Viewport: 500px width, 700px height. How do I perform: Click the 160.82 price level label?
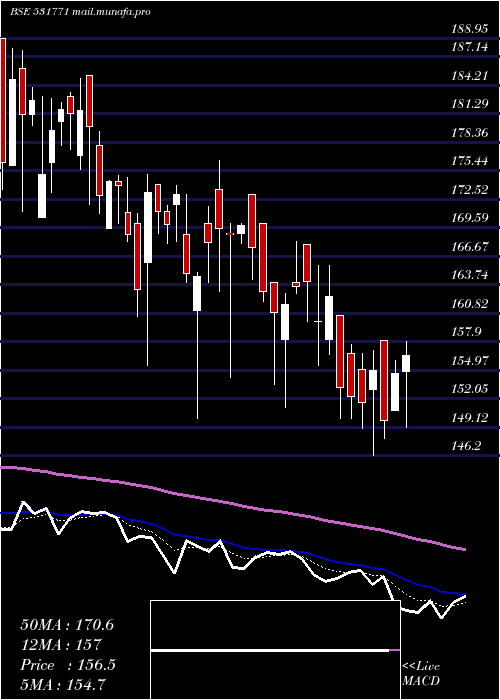pyautogui.click(x=470, y=304)
